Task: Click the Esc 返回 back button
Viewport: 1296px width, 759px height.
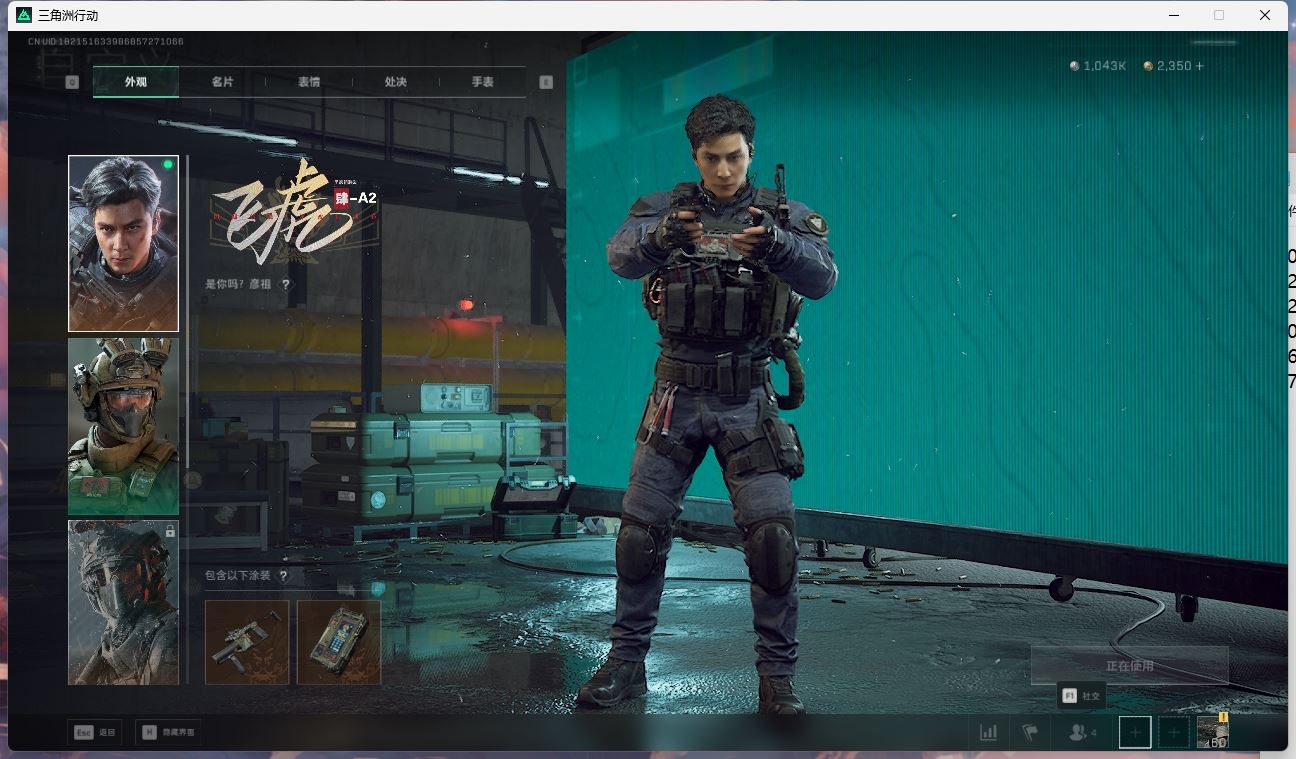Action: click(x=94, y=732)
